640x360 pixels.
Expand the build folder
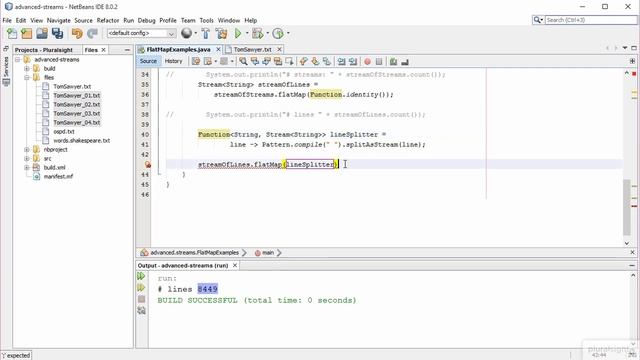27,69
